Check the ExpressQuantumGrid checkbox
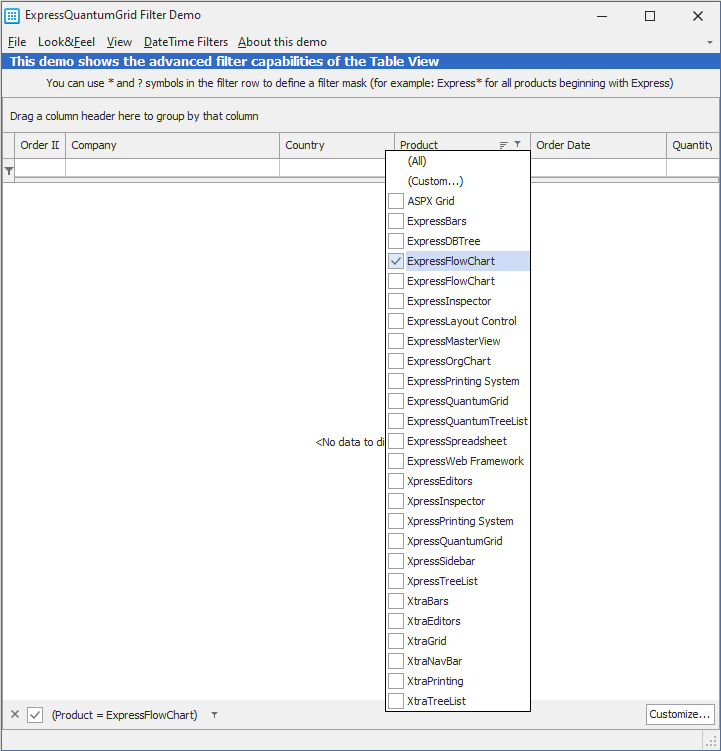This screenshot has height=751, width=721. [396, 401]
